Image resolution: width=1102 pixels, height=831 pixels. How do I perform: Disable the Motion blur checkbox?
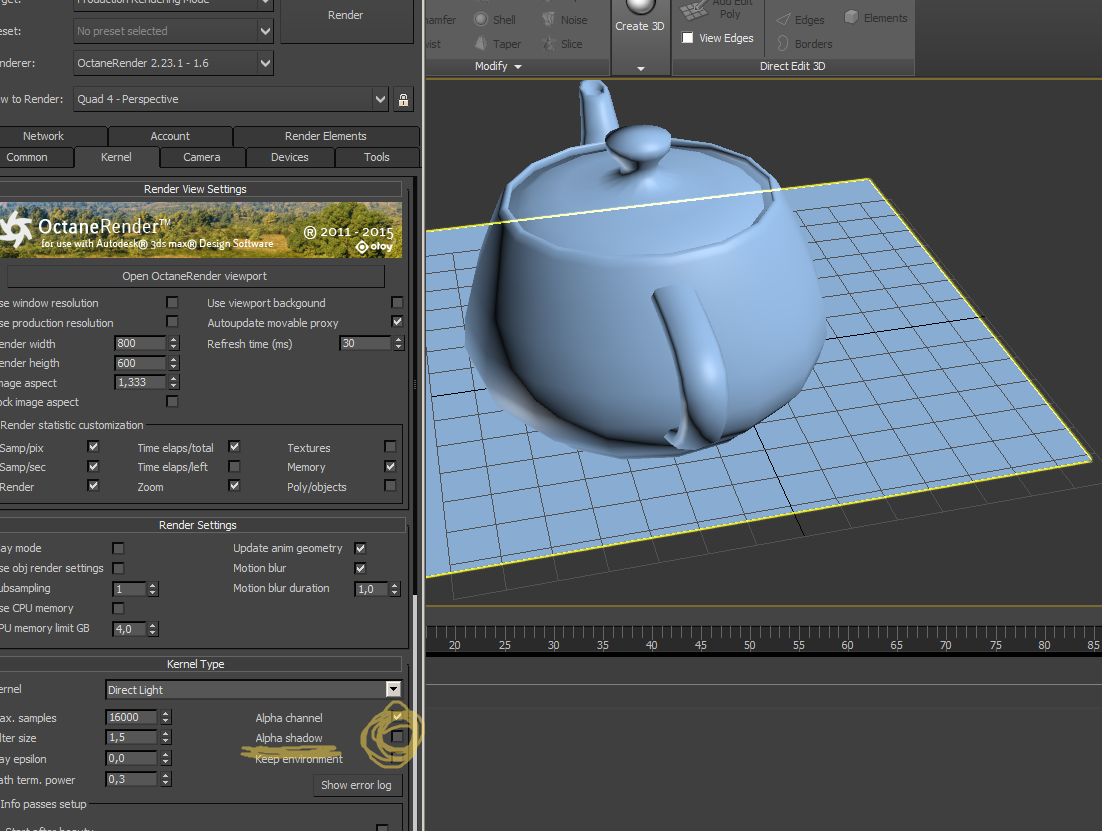point(361,568)
